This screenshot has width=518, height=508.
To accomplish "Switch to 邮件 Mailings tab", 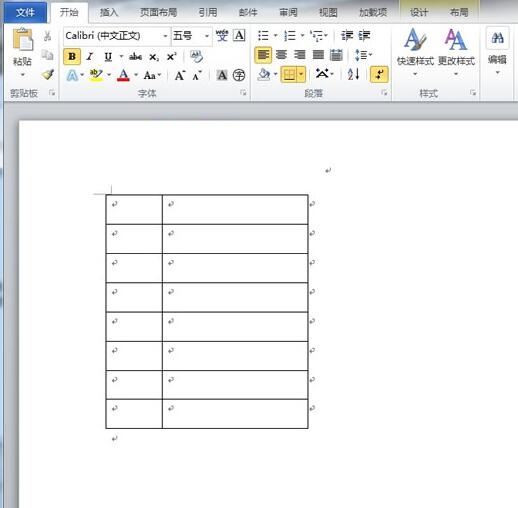I will coord(248,12).
